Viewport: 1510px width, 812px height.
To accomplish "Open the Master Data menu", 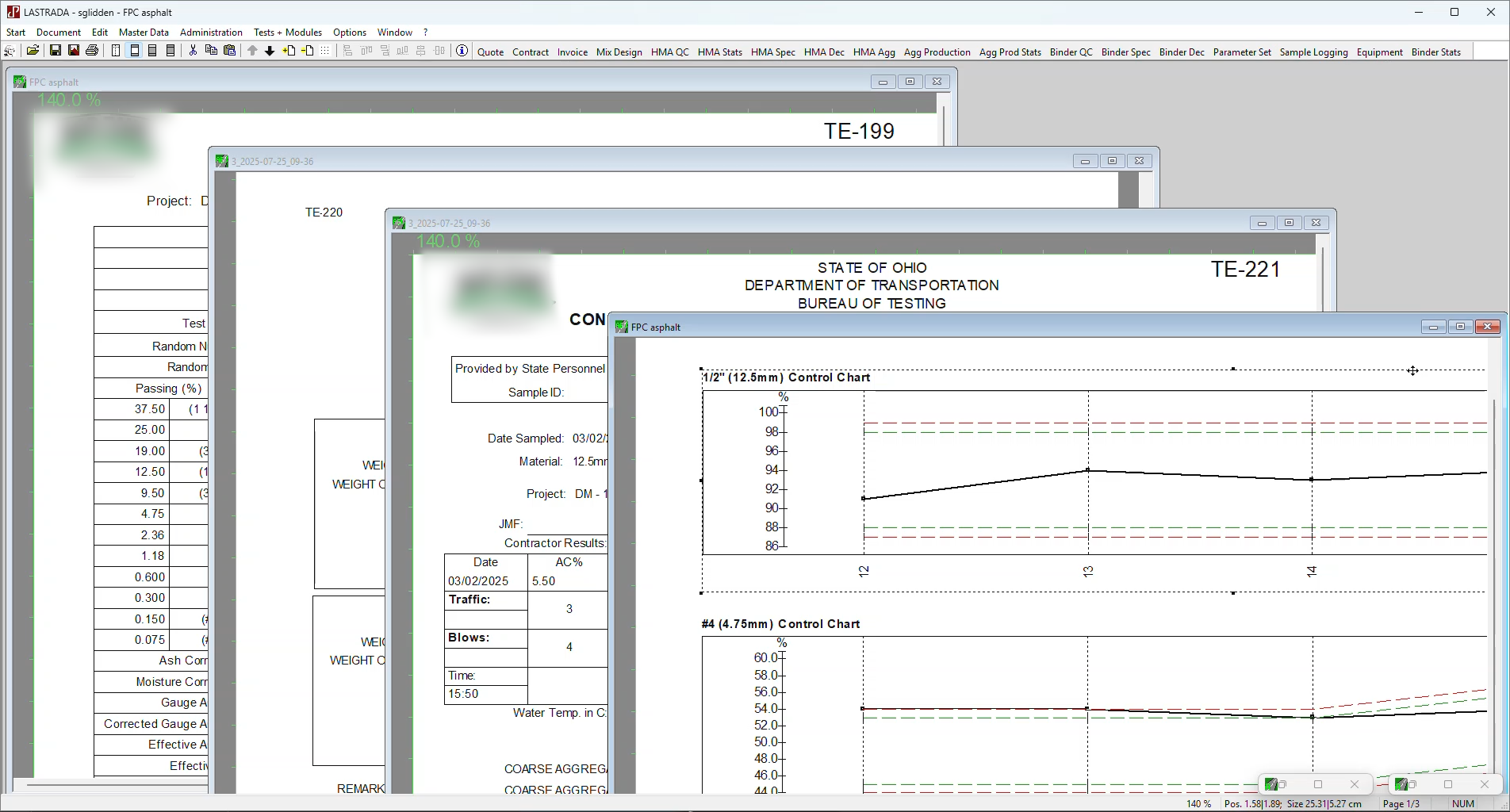I will 144,33.
